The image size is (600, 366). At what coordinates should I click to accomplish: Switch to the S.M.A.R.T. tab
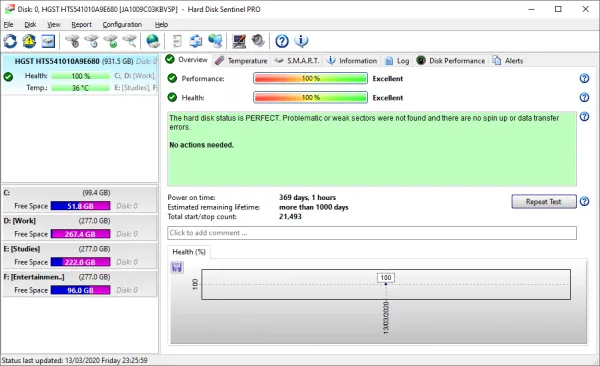[297, 60]
